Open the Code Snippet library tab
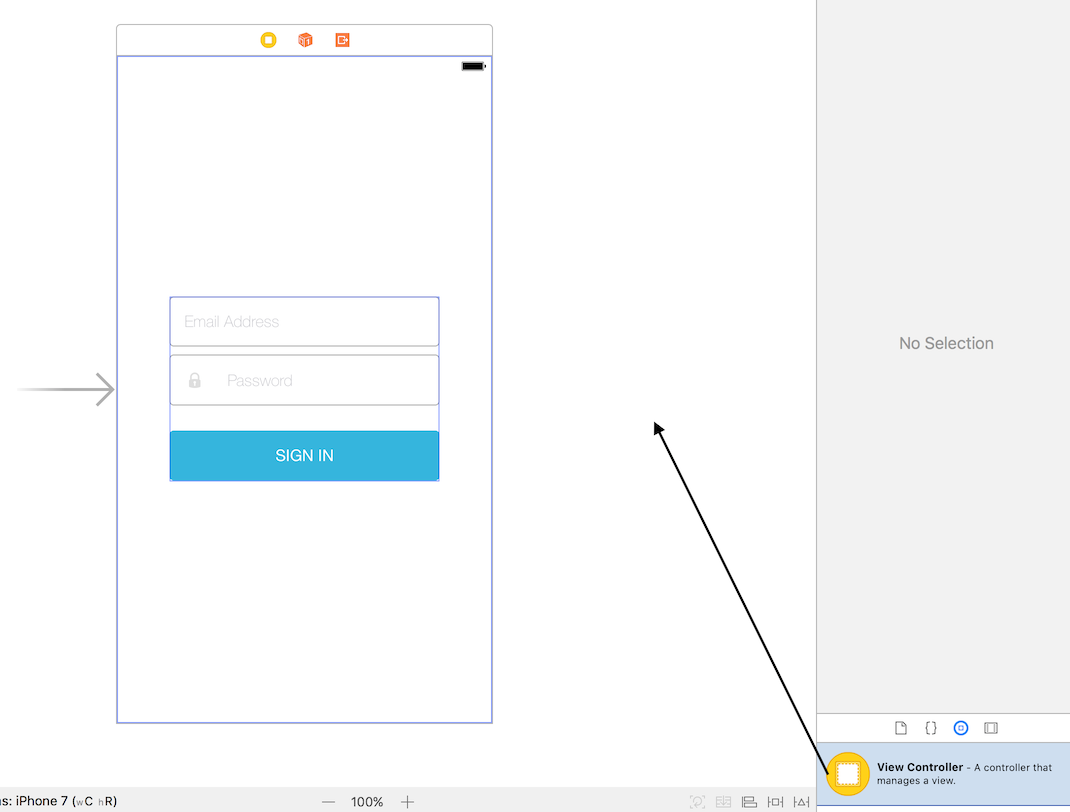The height and width of the screenshot is (812, 1070). click(x=931, y=728)
